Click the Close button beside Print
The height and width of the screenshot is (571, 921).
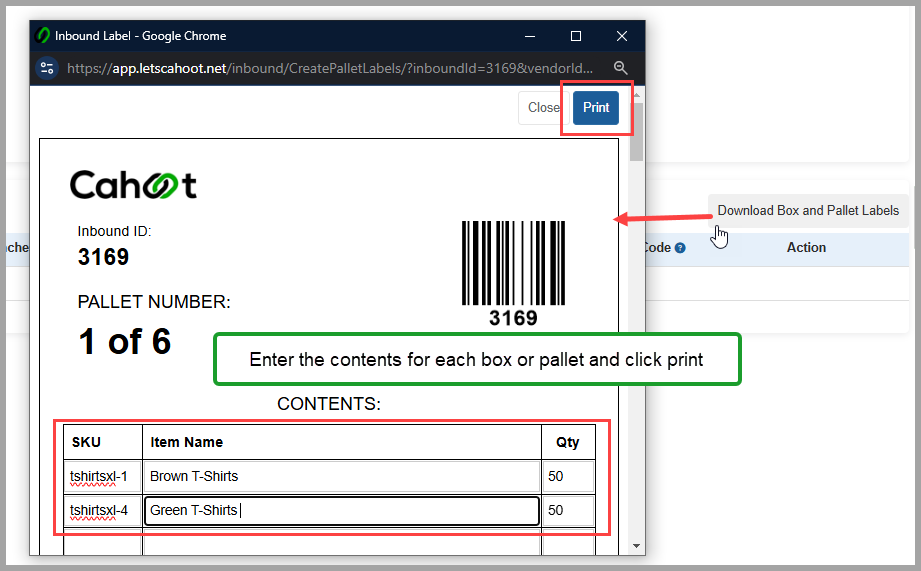click(543, 108)
